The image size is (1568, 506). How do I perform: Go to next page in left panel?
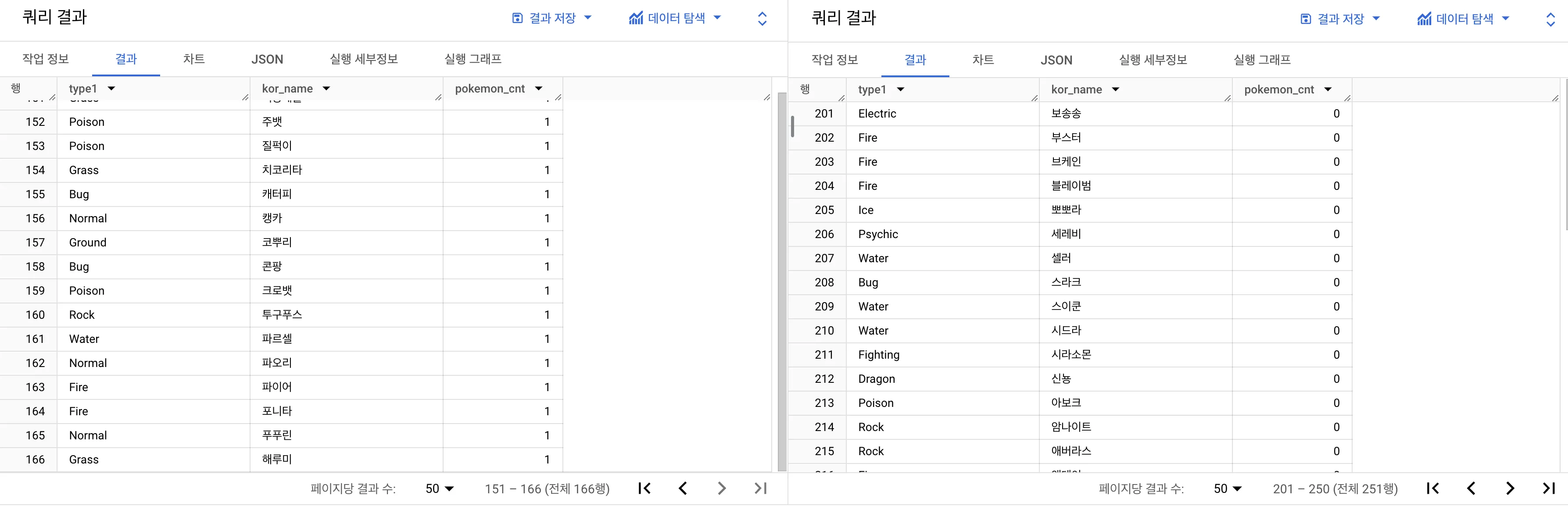pyautogui.click(x=722, y=488)
